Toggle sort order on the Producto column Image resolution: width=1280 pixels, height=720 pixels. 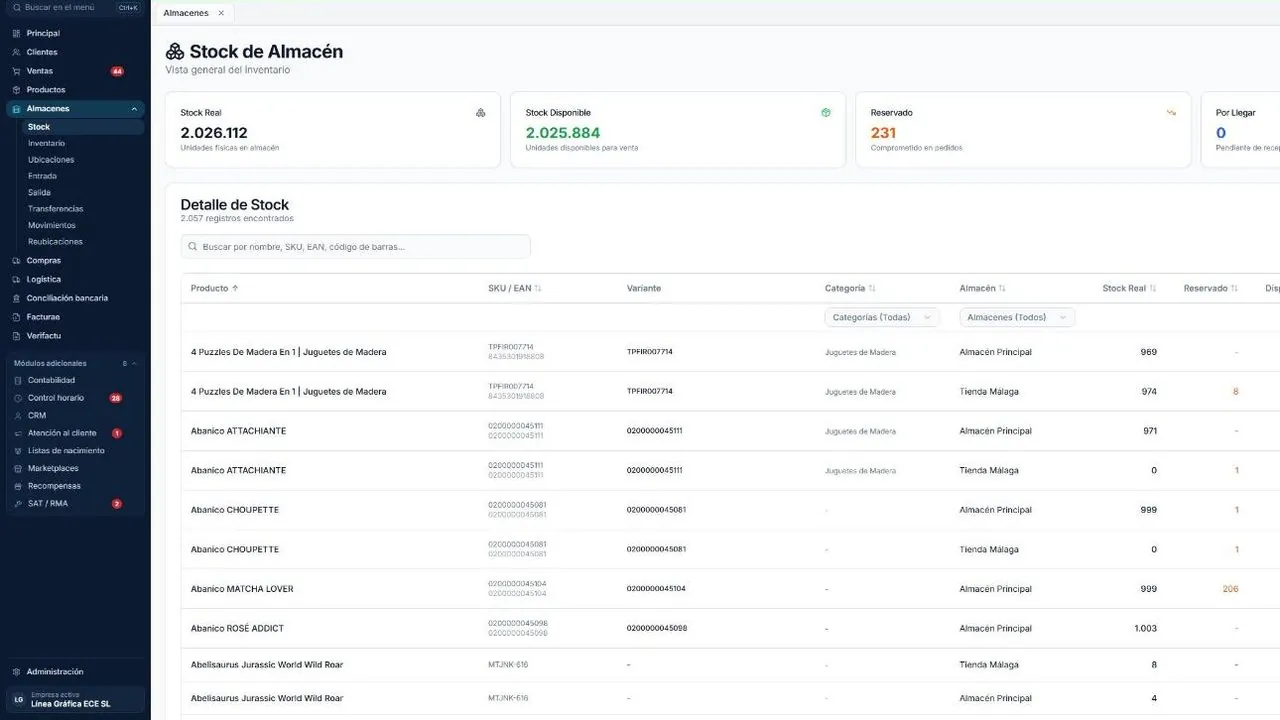[215, 288]
